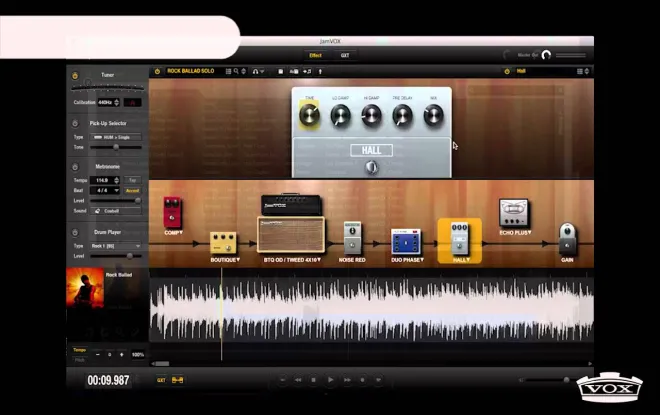Image resolution: width=660 pixels, height=415 pixels.
Task: Select the BOUTIQUE overdrive pedal
Action: point(223,243)
